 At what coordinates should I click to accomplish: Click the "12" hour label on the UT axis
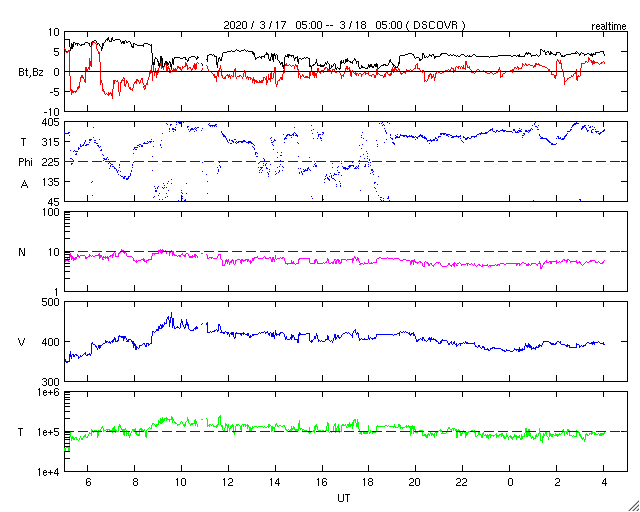(228, 482)
